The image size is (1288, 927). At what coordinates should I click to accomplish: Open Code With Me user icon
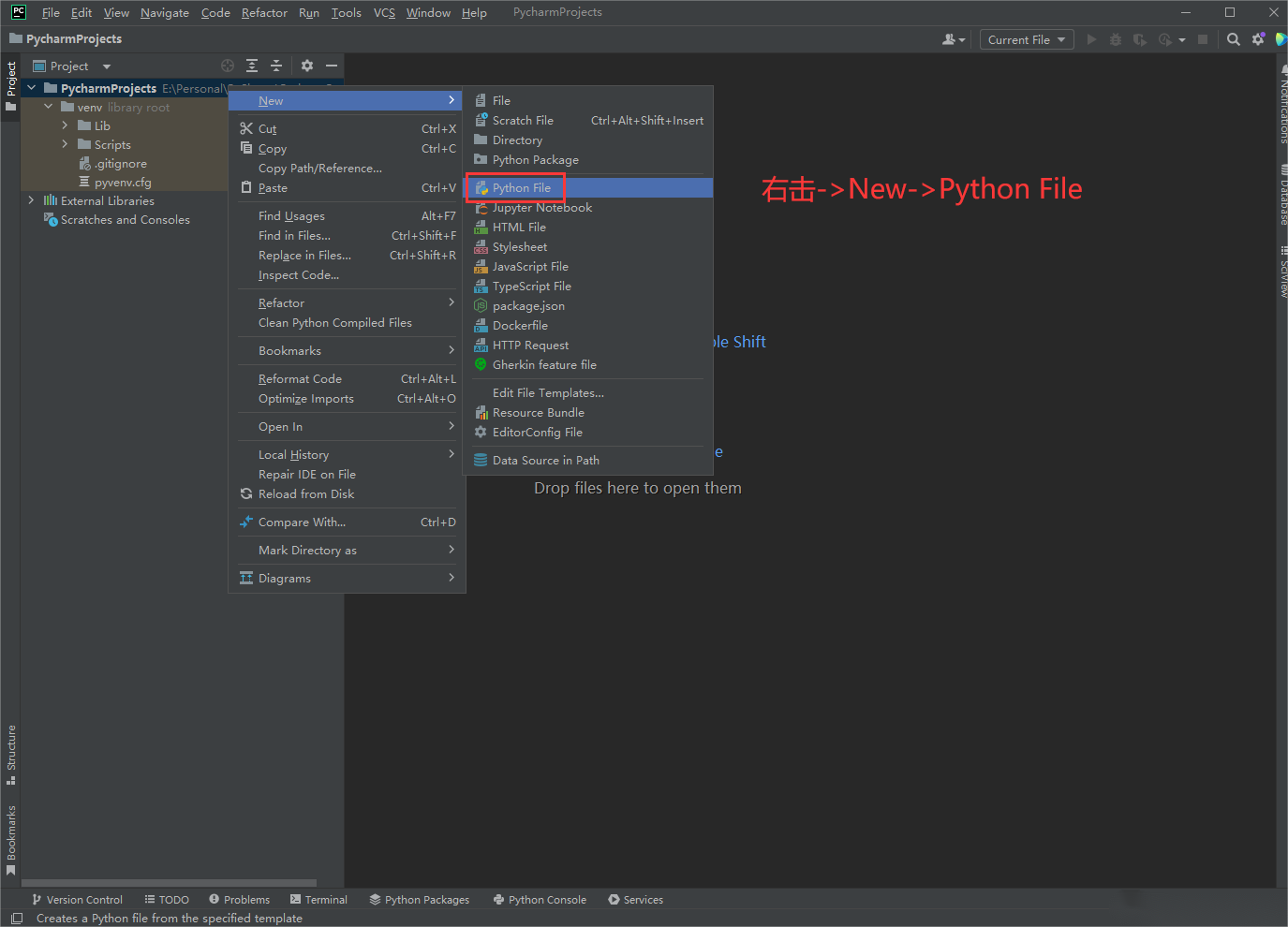point(953,39)
